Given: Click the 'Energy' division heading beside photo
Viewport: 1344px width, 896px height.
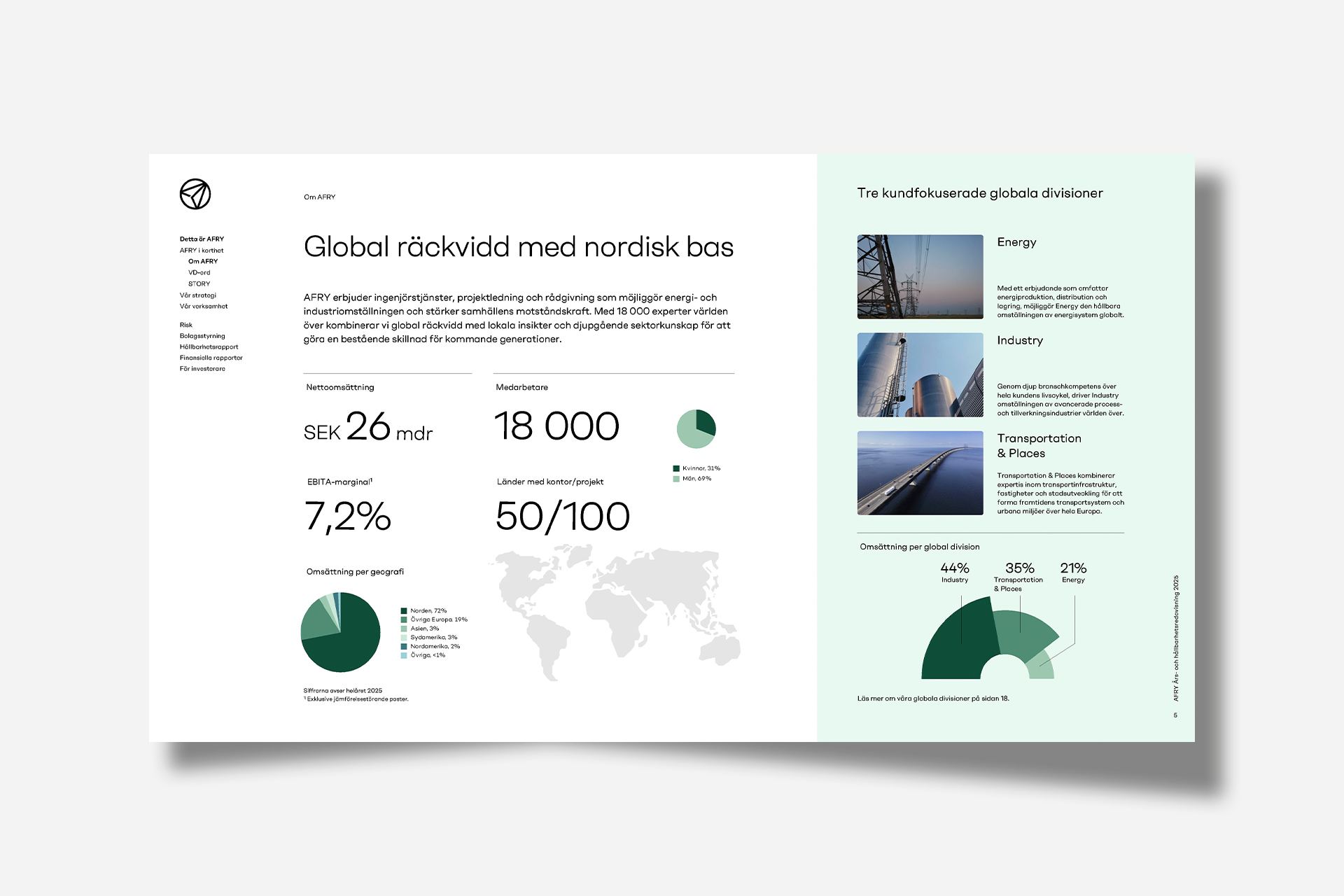Looking at the screenshot, I should point(1016,243).
